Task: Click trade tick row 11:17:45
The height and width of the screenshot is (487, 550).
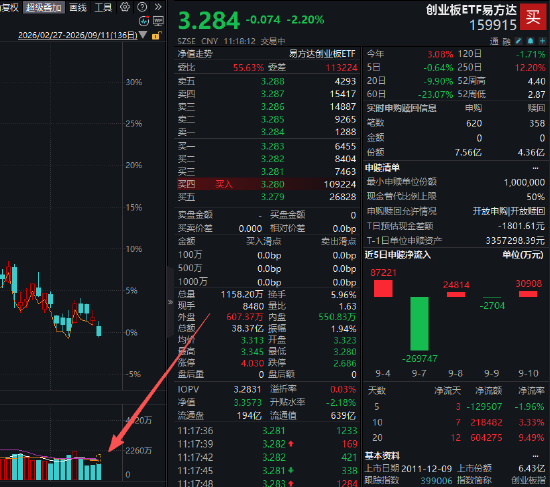Action: (267, 471)
